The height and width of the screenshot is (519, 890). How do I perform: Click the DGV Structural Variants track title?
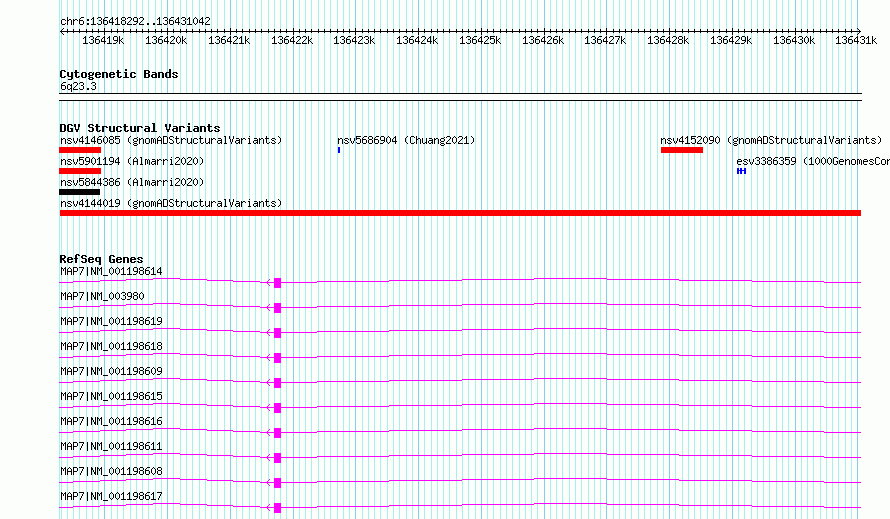pos(140,128)
